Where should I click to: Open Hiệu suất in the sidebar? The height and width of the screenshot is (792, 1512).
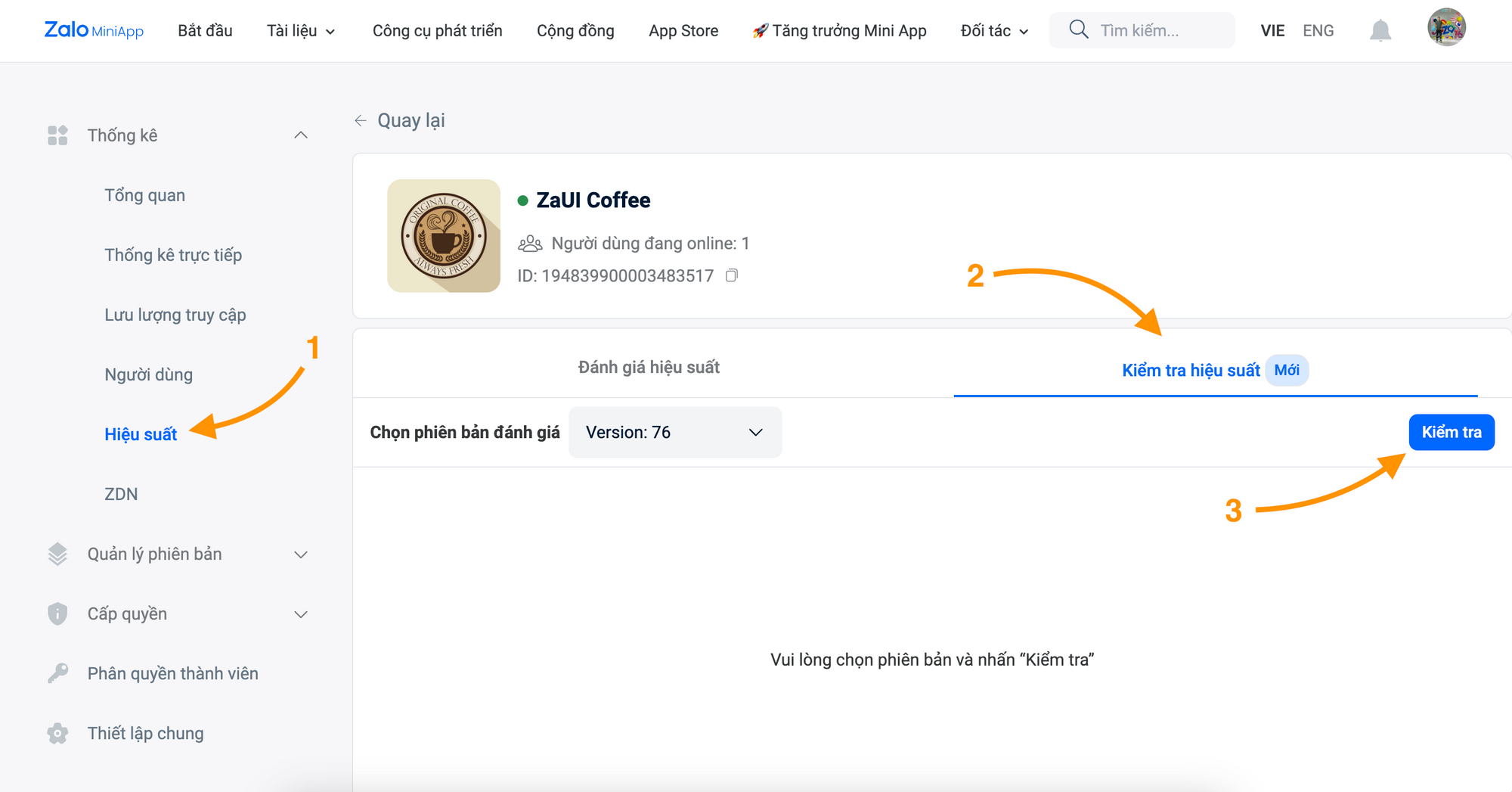point(141,434)
